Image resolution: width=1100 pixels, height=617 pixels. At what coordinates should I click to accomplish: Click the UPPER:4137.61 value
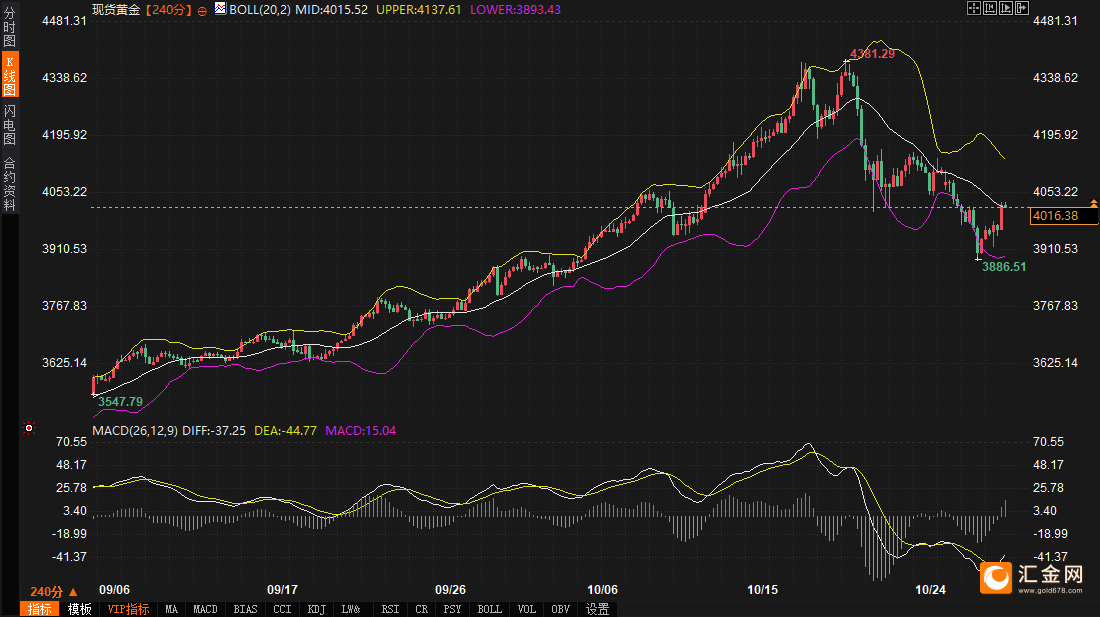click(x=419, y=10)
